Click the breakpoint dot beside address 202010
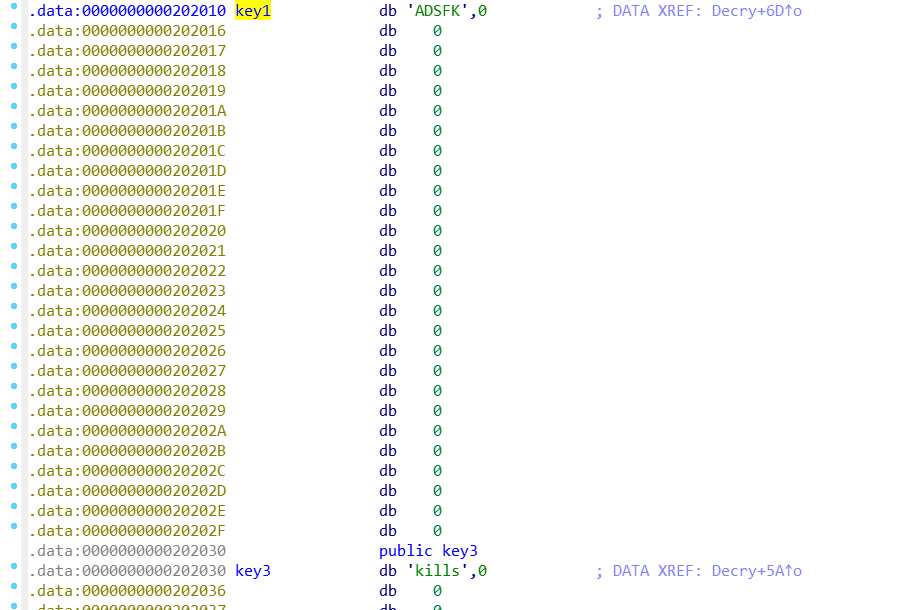915x610 pixels. click(x=14, y=6)
